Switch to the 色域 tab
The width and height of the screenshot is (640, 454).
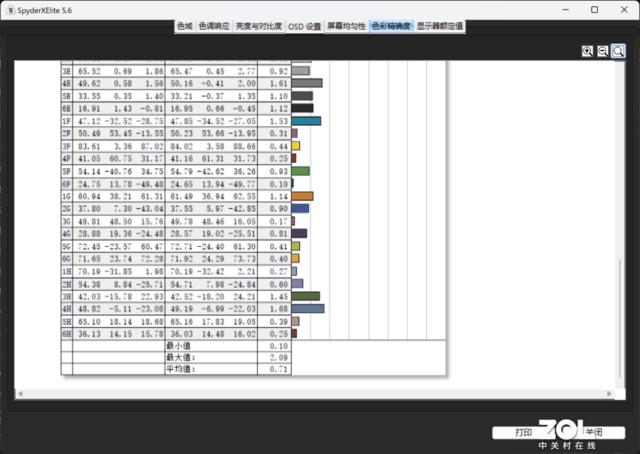[184, 26]
